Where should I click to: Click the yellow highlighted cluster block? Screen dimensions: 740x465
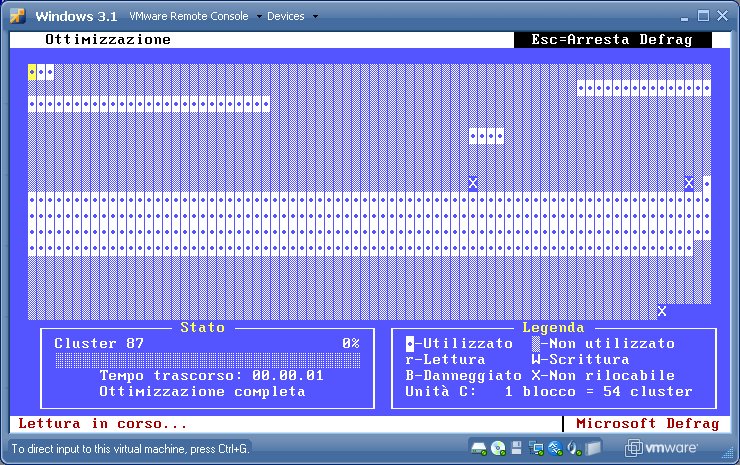(32, 72)
